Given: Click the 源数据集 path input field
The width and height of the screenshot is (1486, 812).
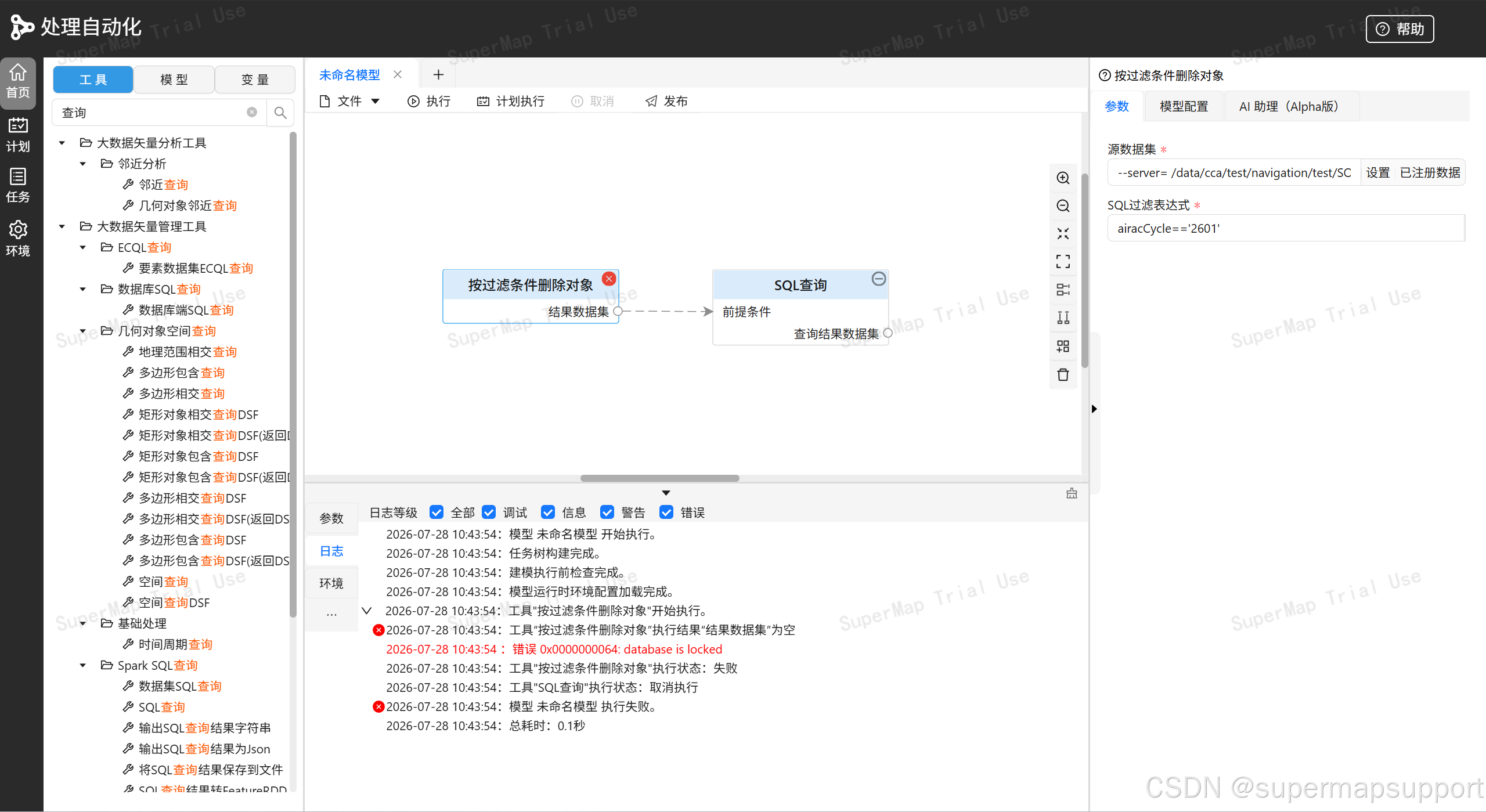Looking at the screenshot, I should pos(1234,172).
